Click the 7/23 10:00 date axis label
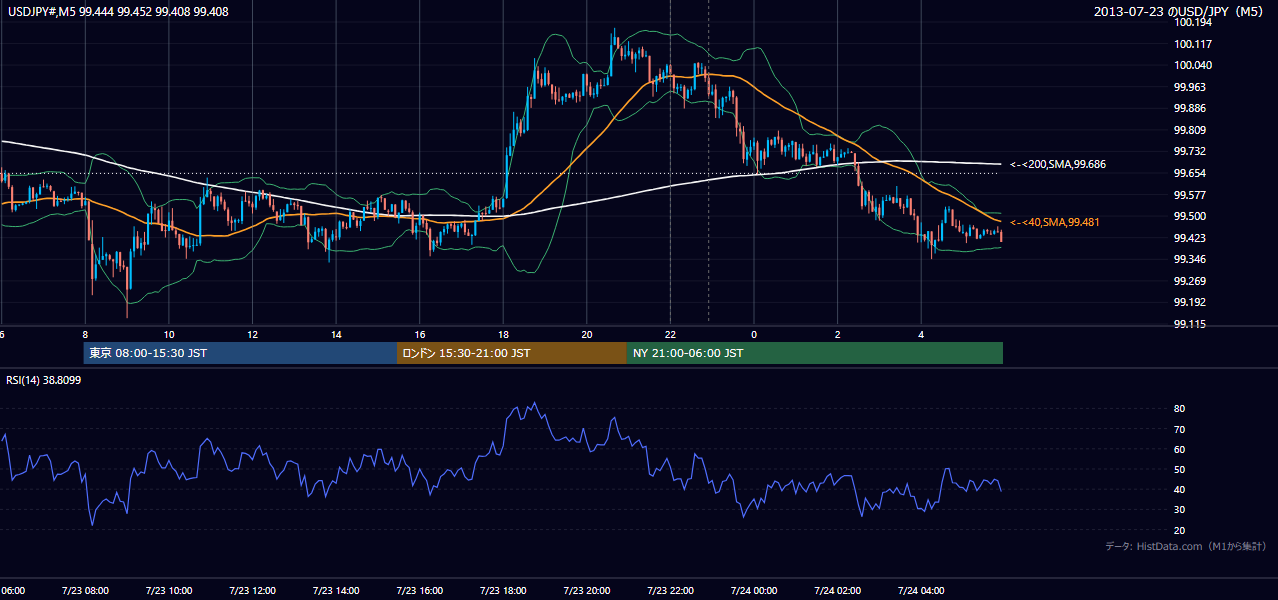1278x600 pixels. 169,591
